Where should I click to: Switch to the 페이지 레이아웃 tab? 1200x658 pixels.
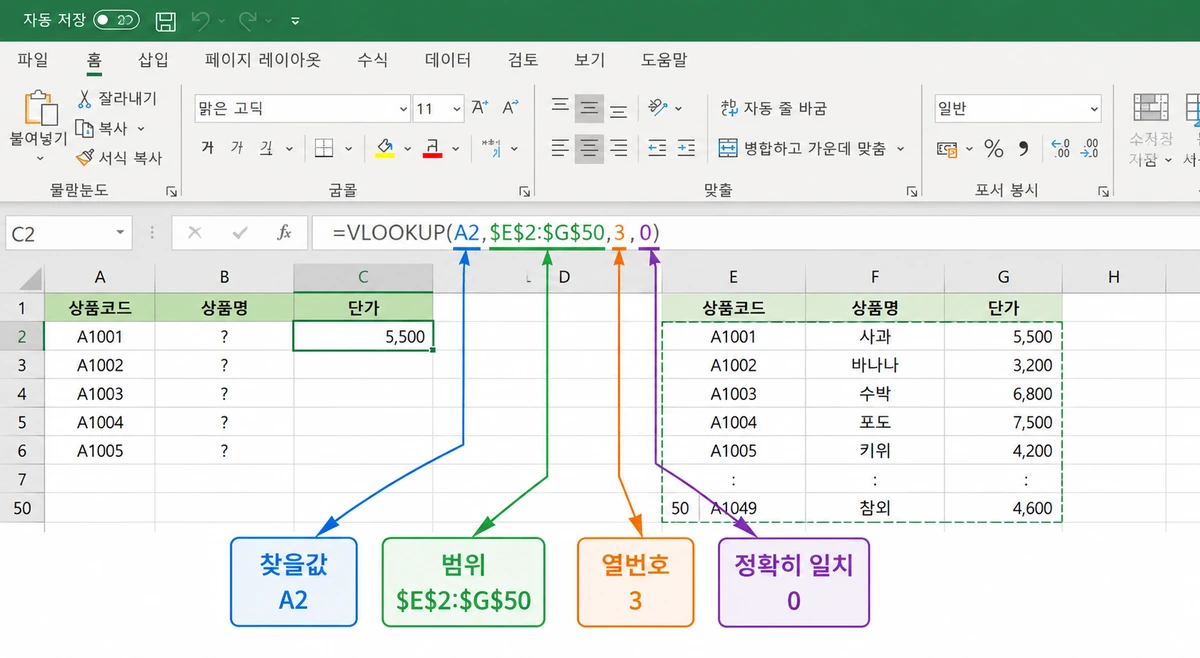point(263,59)
